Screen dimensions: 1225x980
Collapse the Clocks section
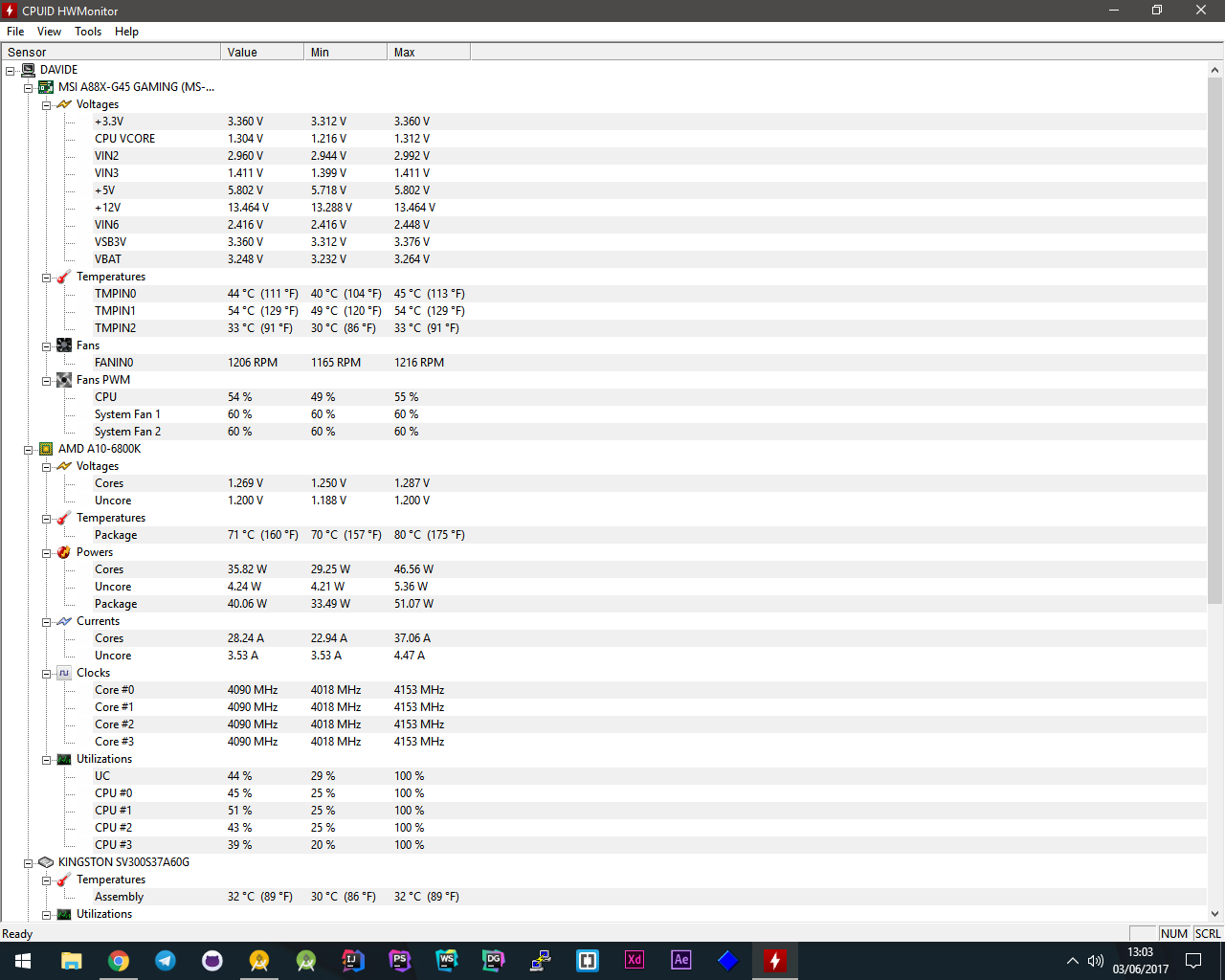click(46, 674)
